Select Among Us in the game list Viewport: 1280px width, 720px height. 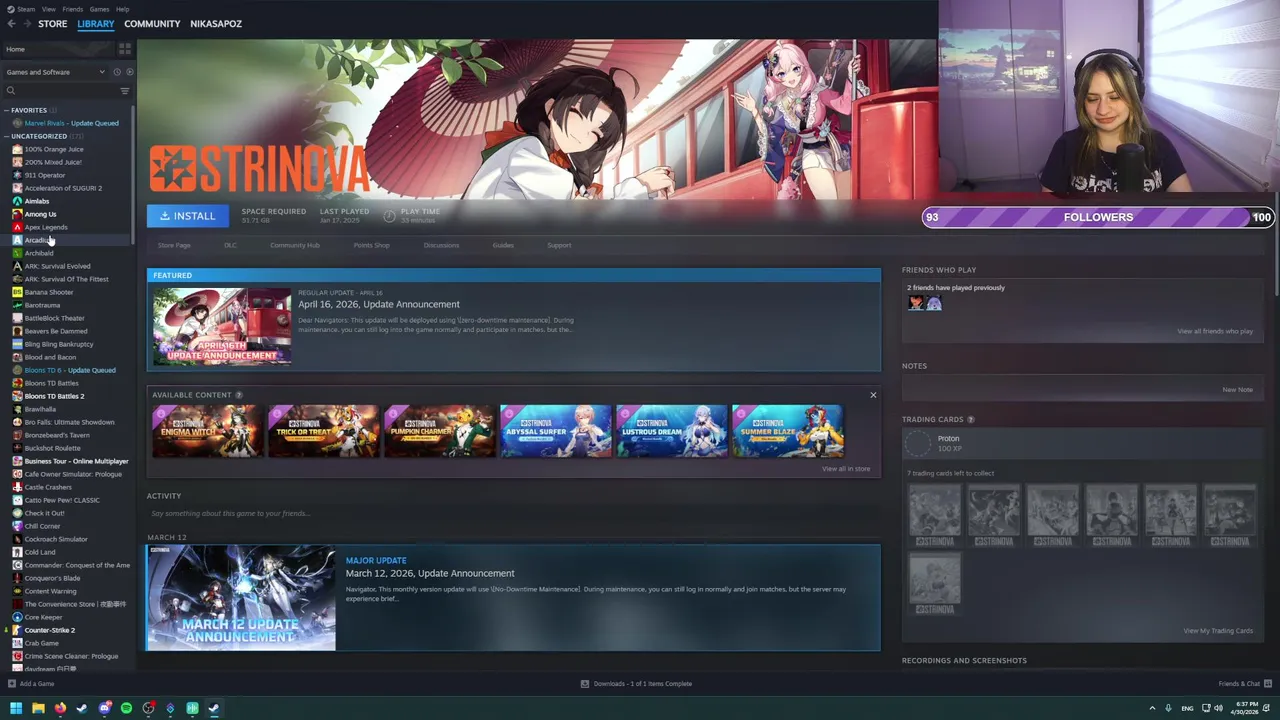pyautogui.click(x=40, y=214)
